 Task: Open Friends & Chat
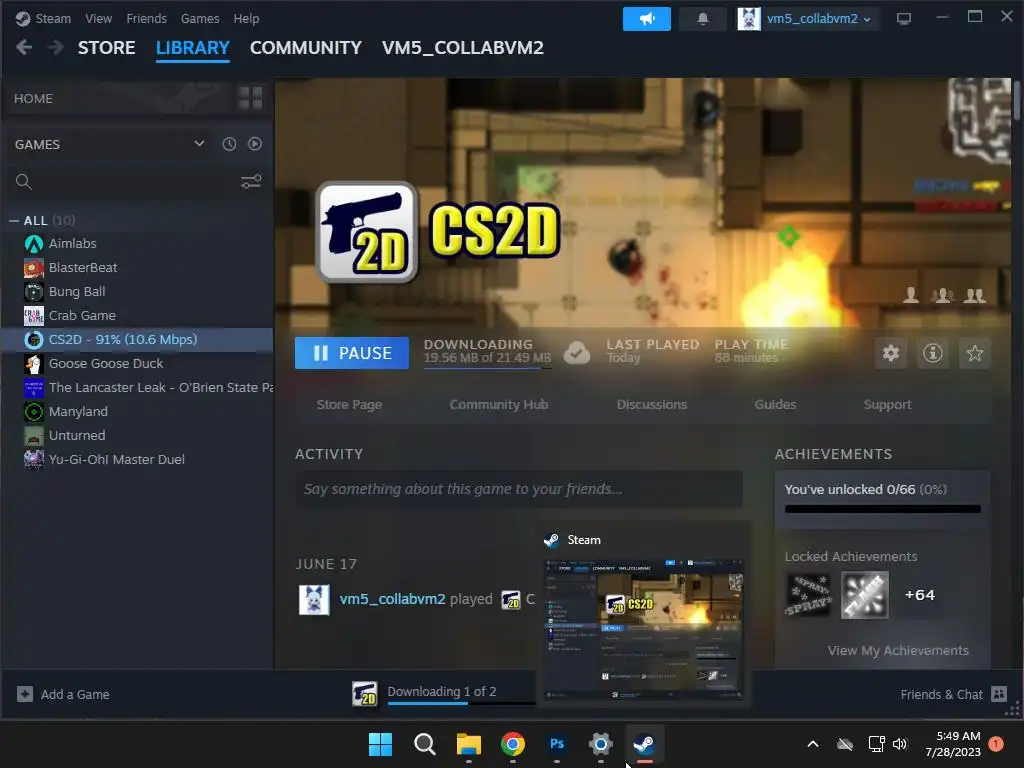[941, 694]
